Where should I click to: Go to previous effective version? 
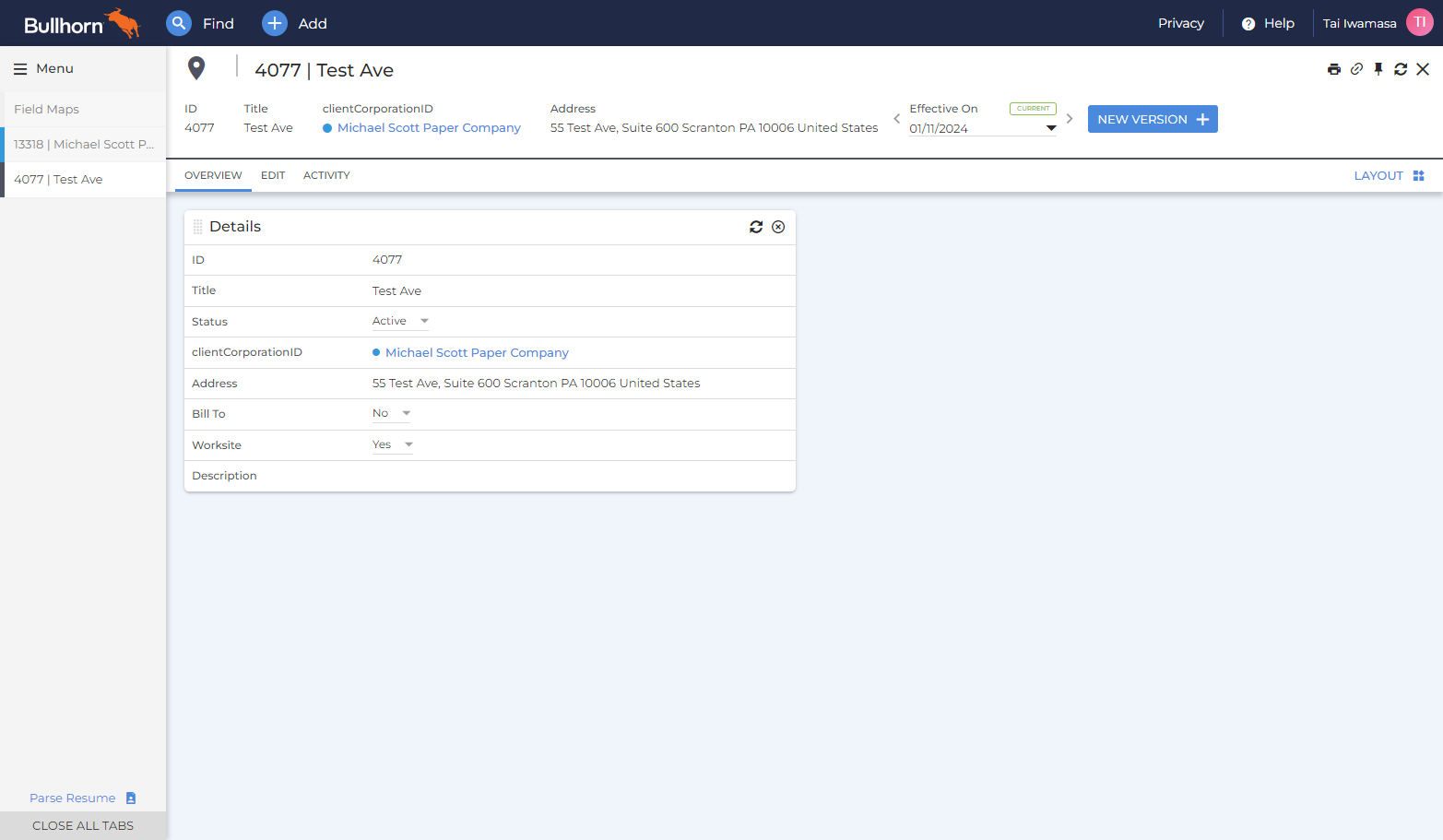click(x=896, y=119)
